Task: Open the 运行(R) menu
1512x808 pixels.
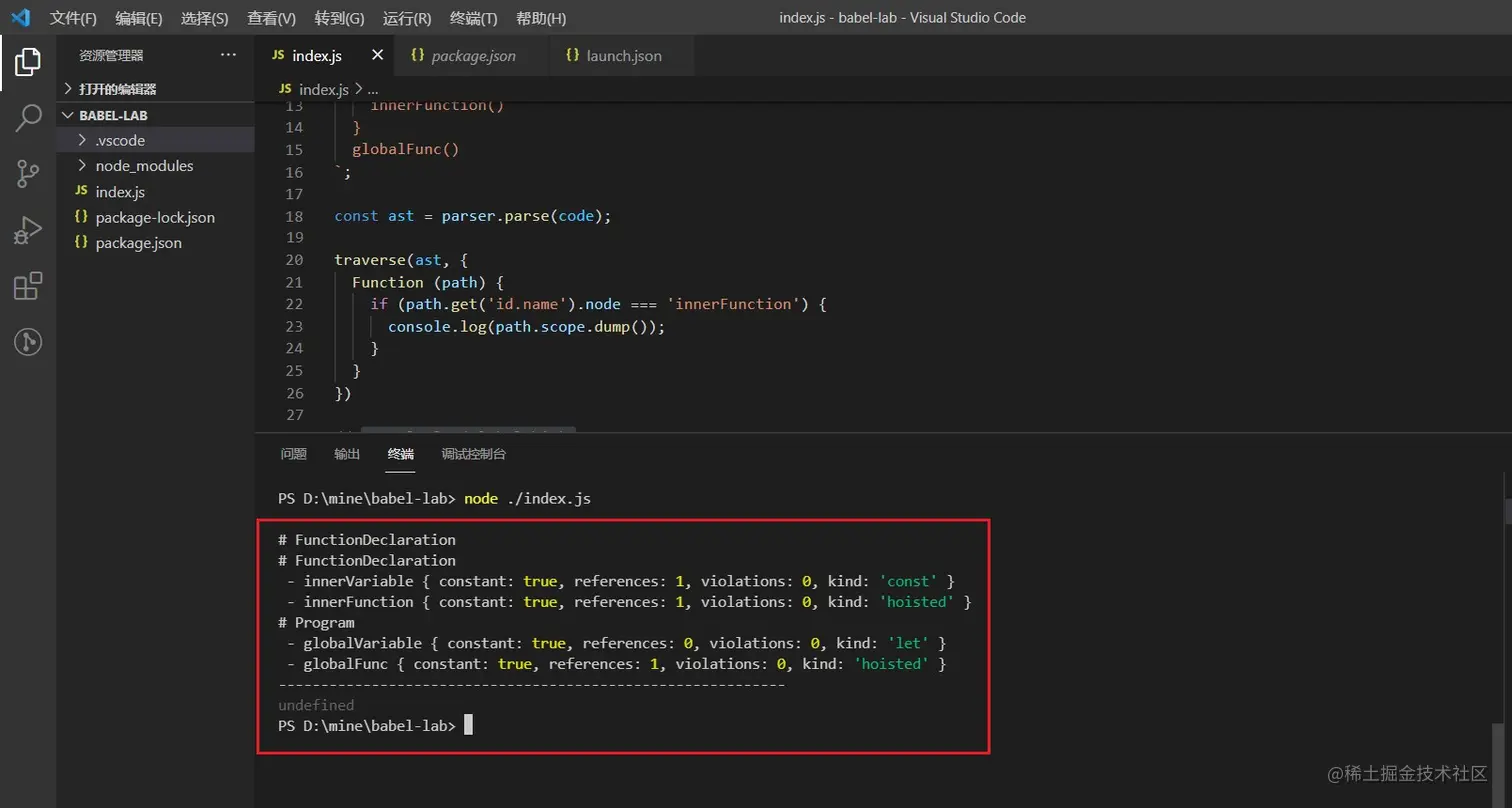Action: pos(407,18)
